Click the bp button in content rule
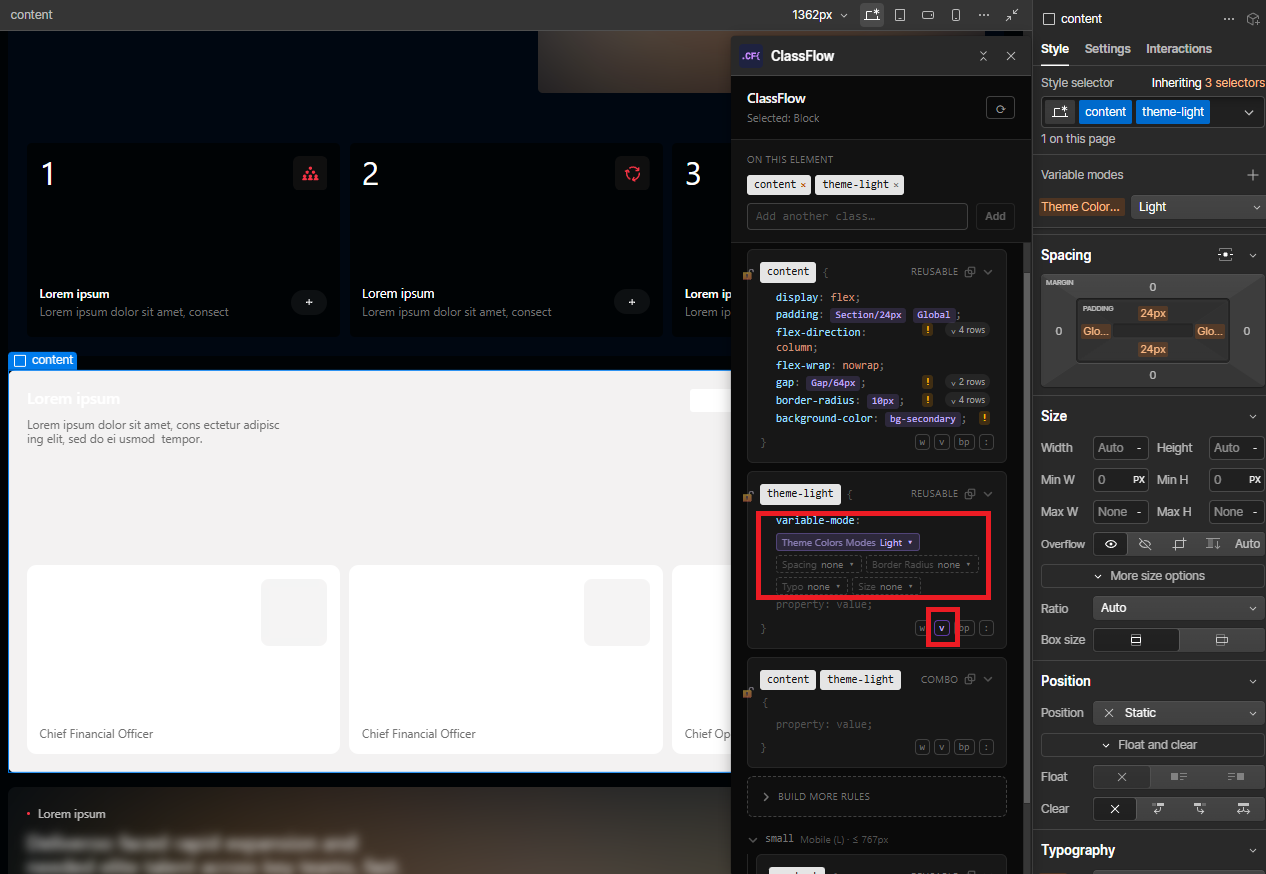1266x874 pixels. coord(964,442)
